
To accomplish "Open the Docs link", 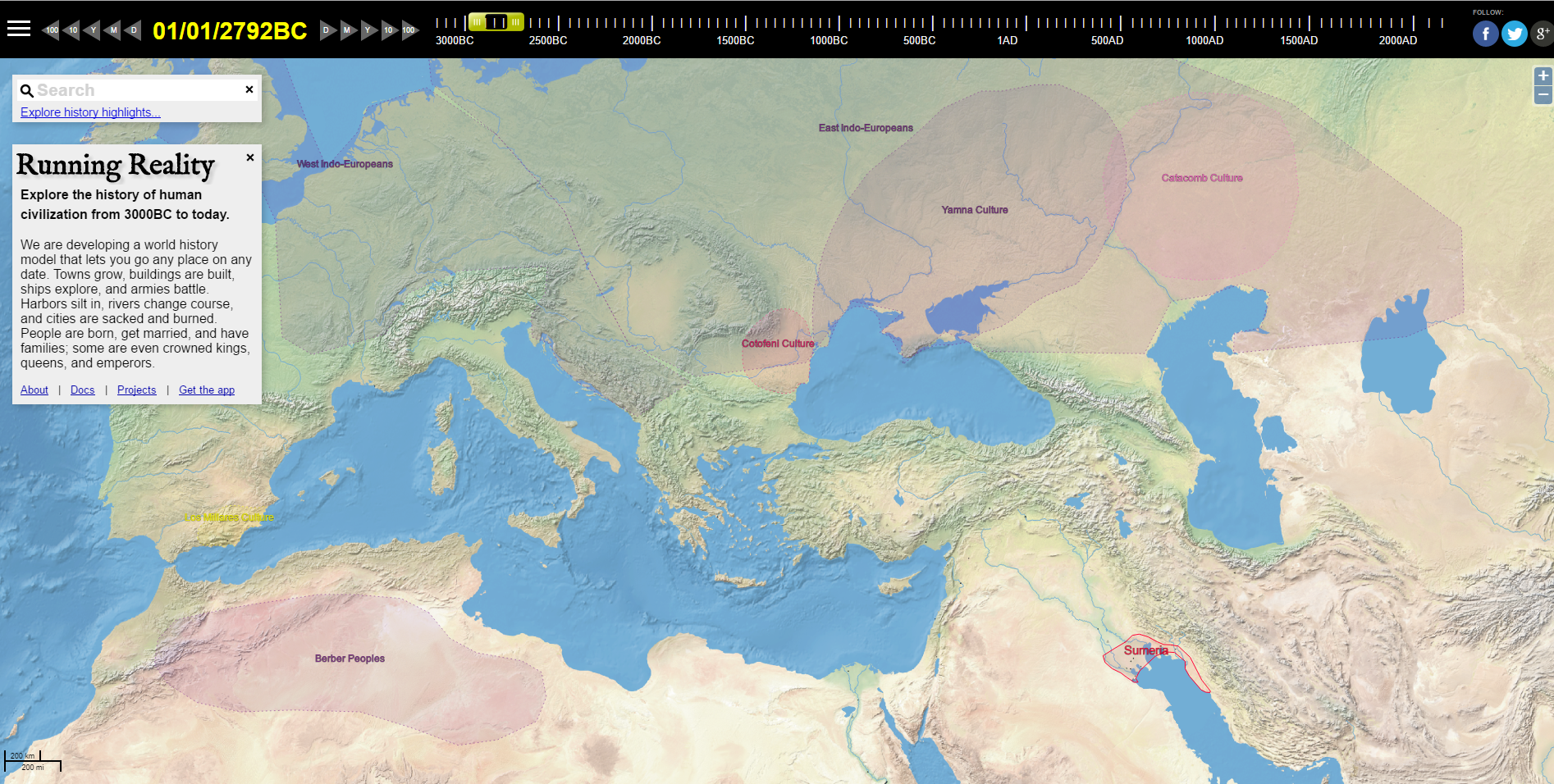I will click(x=82, y=390).
